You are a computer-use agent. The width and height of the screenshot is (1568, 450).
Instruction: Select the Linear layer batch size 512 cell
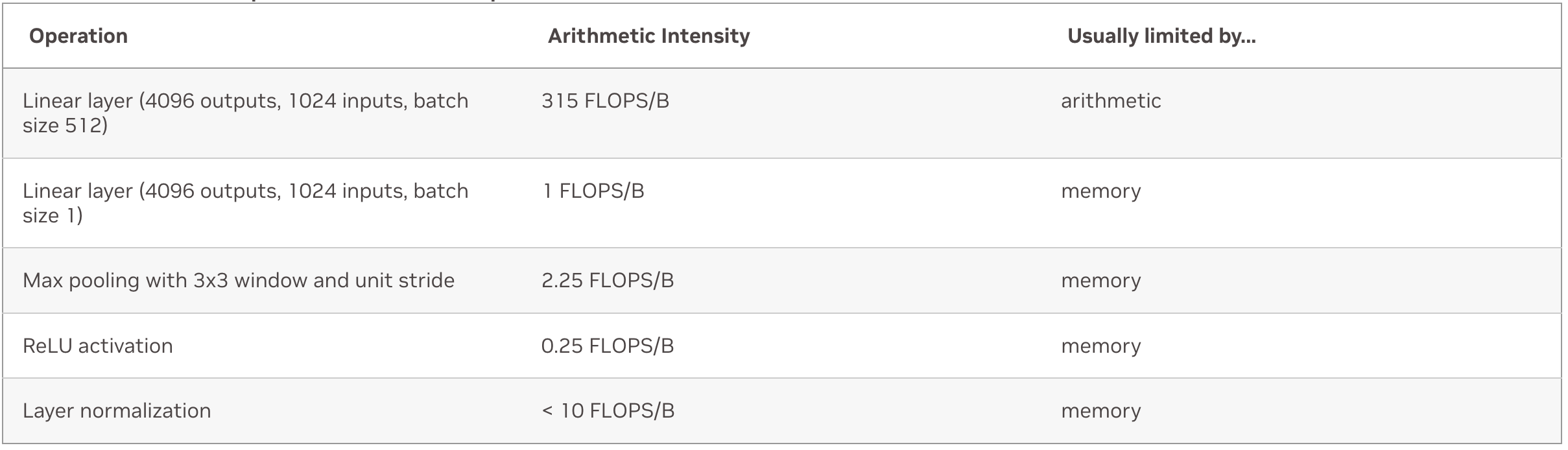pyautogui.click(x=246, y=113)
